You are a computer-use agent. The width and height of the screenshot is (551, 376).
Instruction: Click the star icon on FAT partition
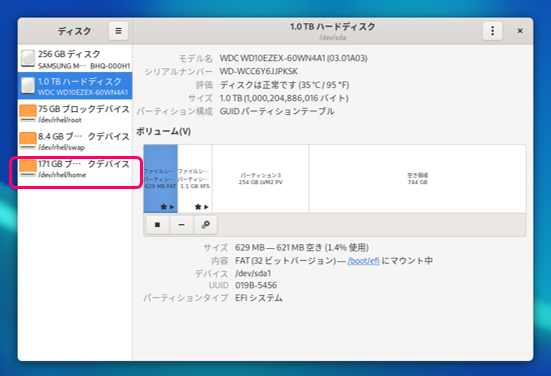(x=163, y=207)
